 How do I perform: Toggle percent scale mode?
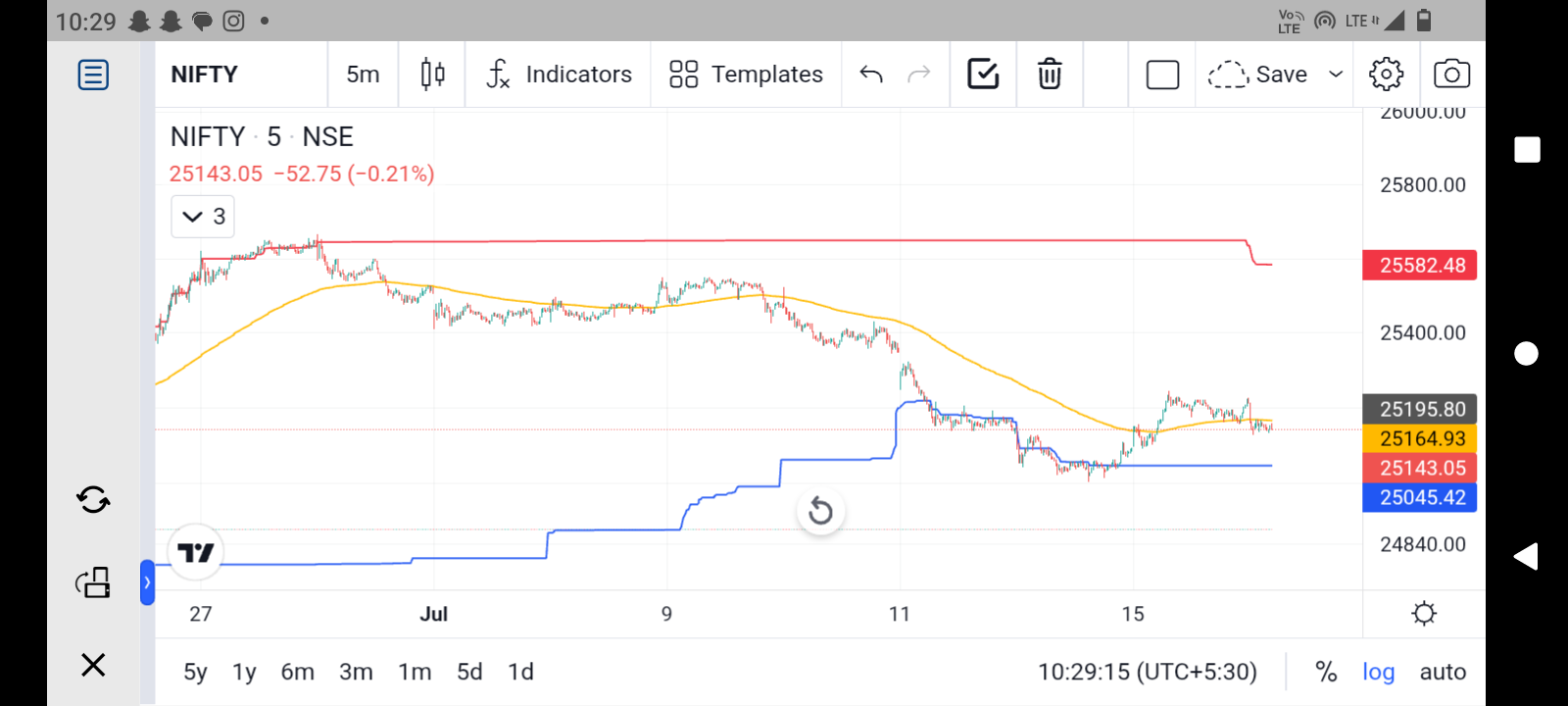tap(1326, 672)
